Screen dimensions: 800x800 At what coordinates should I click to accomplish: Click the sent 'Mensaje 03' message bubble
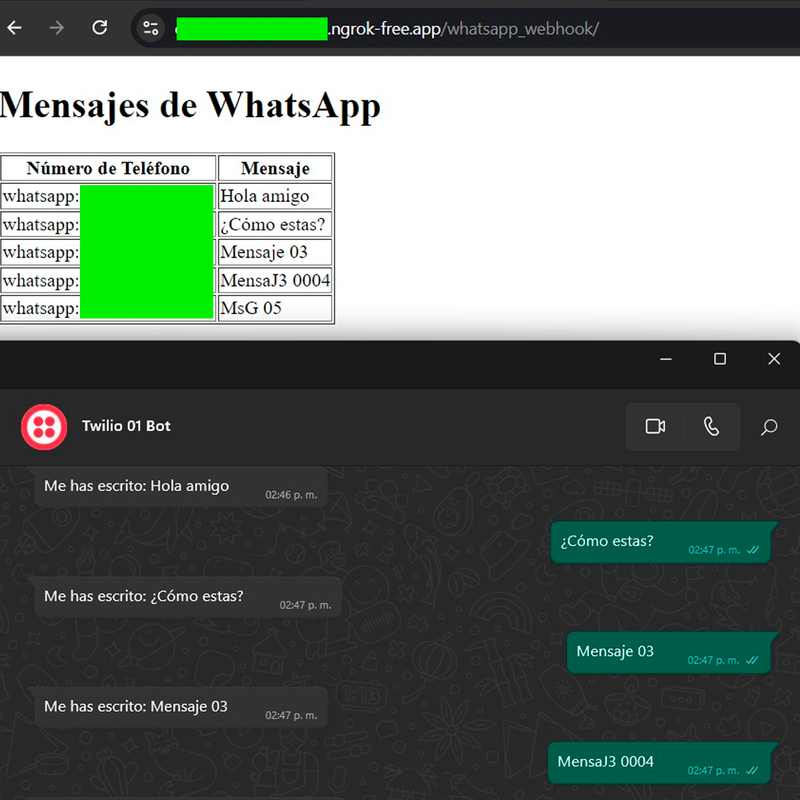point(669,653)
